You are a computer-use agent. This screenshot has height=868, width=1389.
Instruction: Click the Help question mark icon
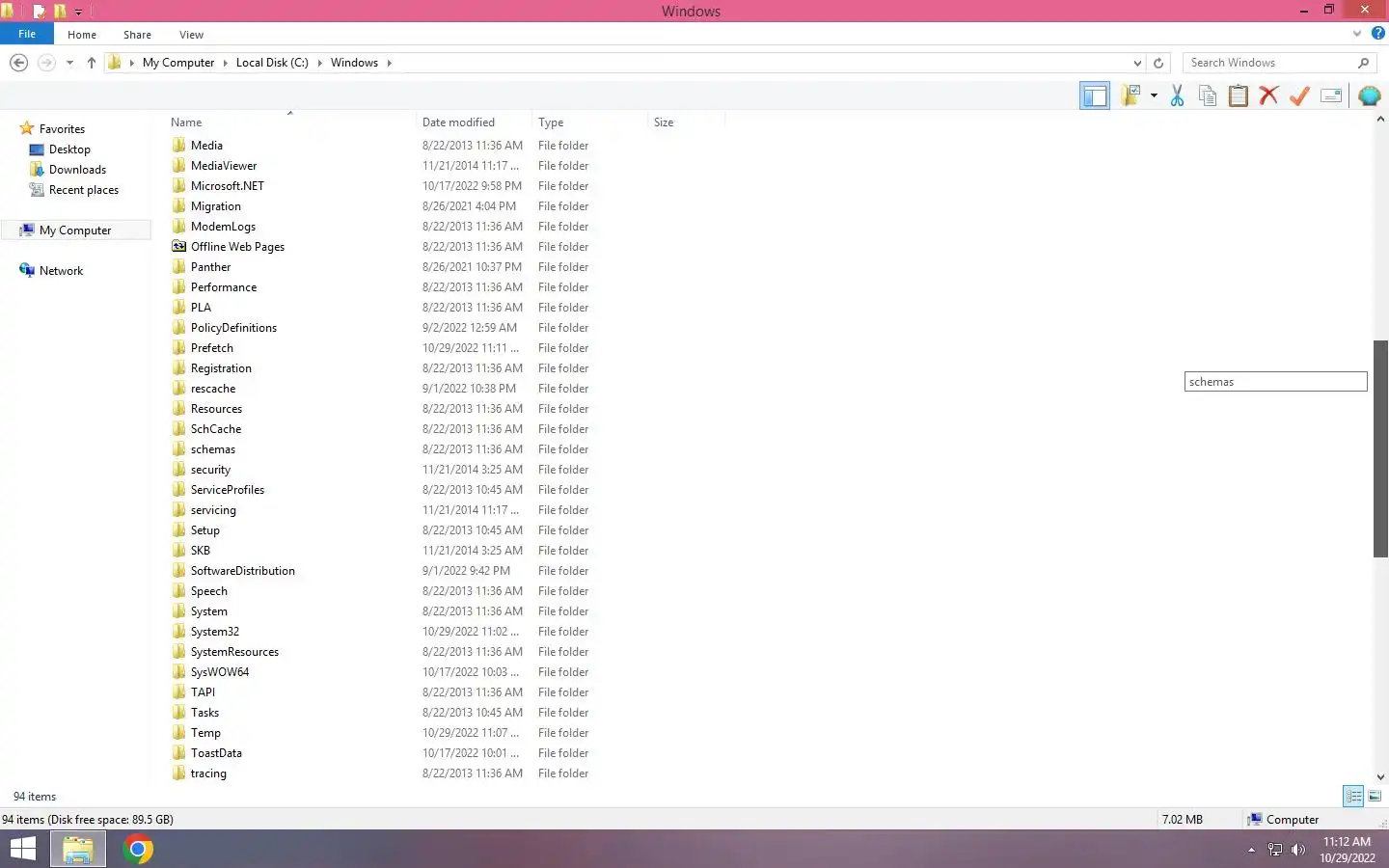pyautogui.click(x=1378, y=33)
